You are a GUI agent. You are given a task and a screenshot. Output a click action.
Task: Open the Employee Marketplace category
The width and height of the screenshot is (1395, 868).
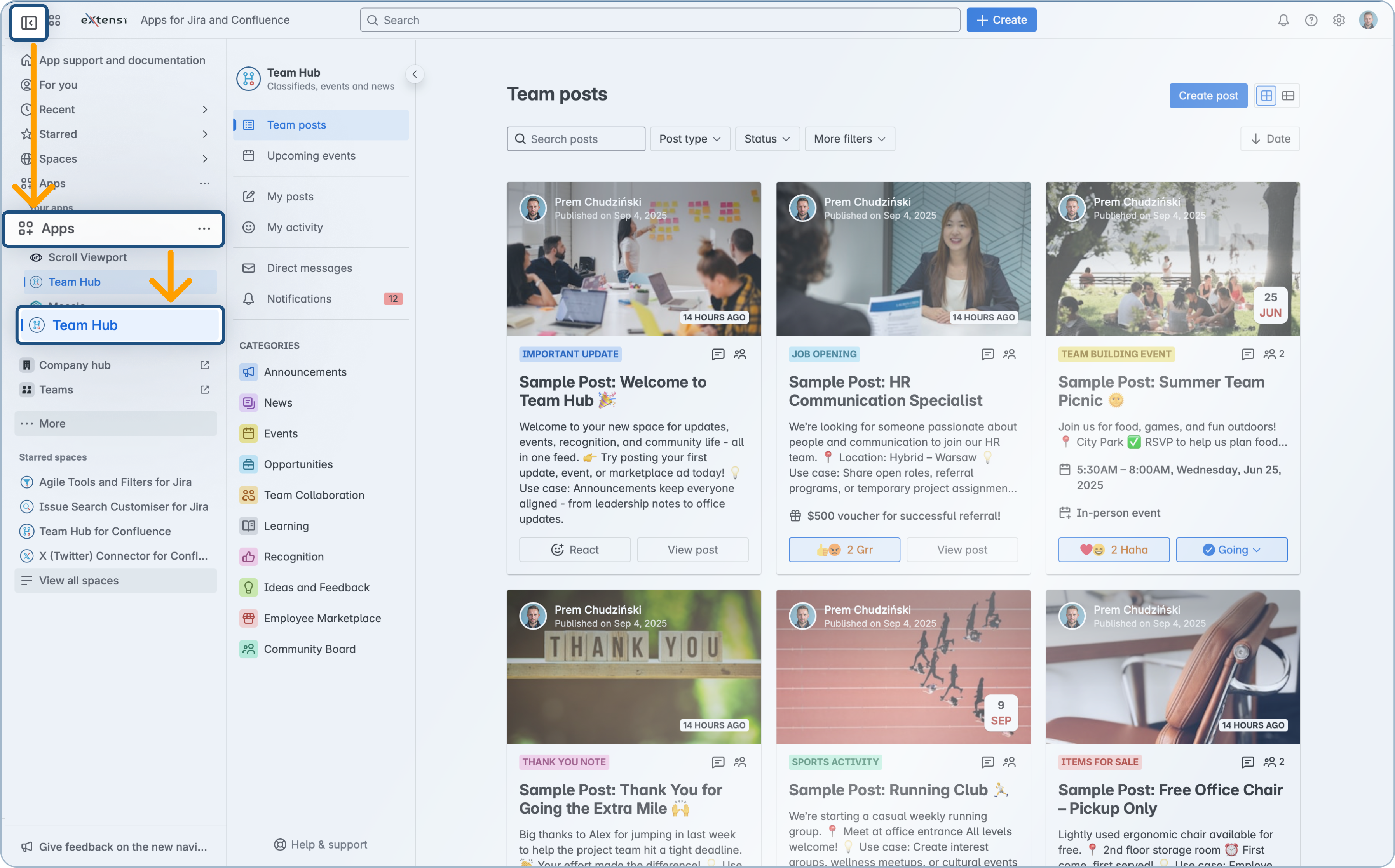322,618
